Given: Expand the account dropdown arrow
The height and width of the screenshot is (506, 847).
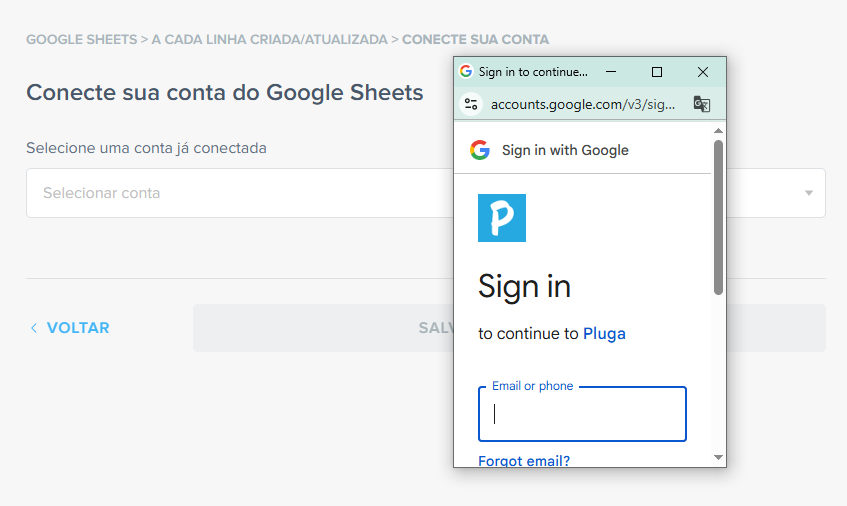Looking at the screenshot, I should click(x=809, y=193).
